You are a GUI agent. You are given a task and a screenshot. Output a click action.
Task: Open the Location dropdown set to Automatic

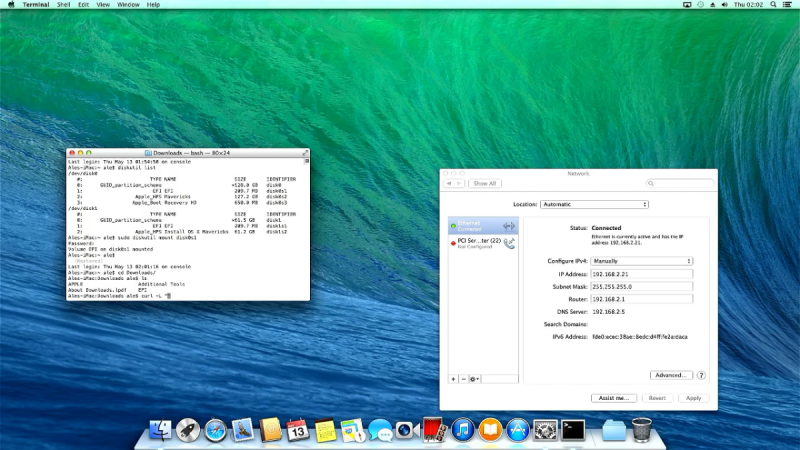(x=594, y=204)
